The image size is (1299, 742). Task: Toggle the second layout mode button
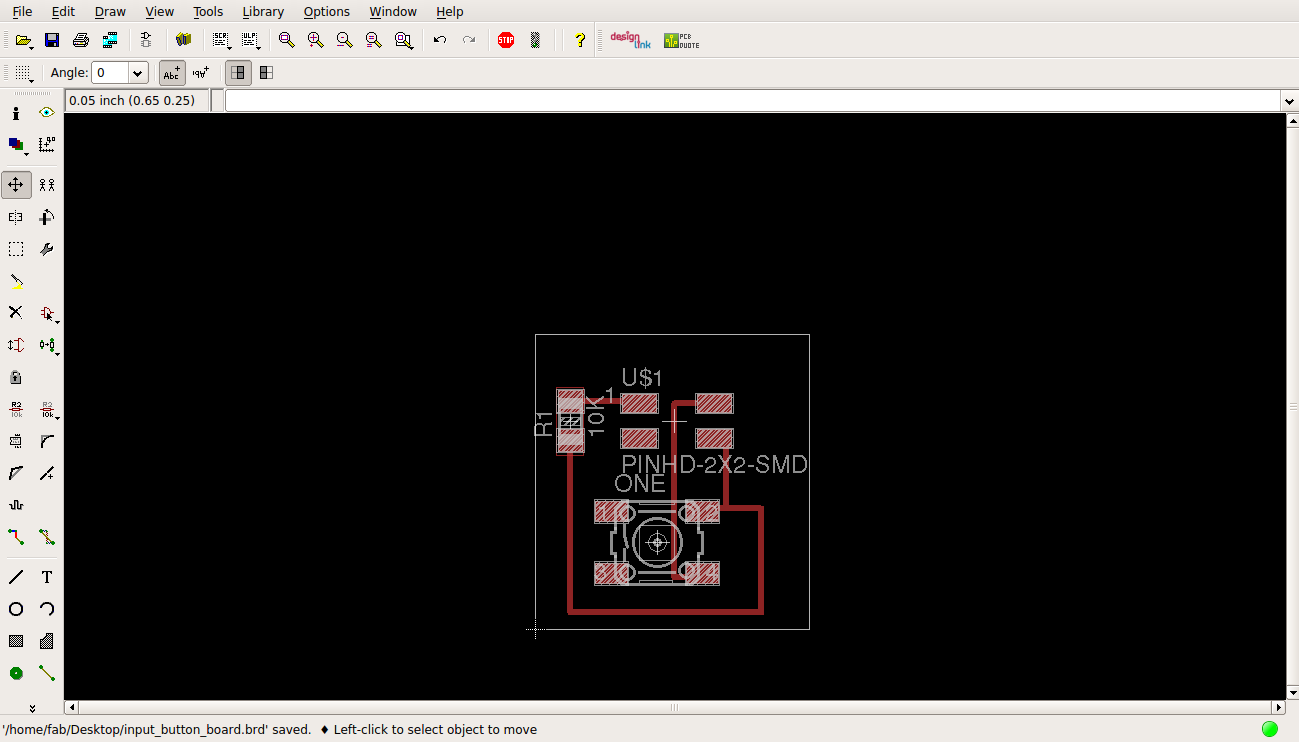point(266,72)
